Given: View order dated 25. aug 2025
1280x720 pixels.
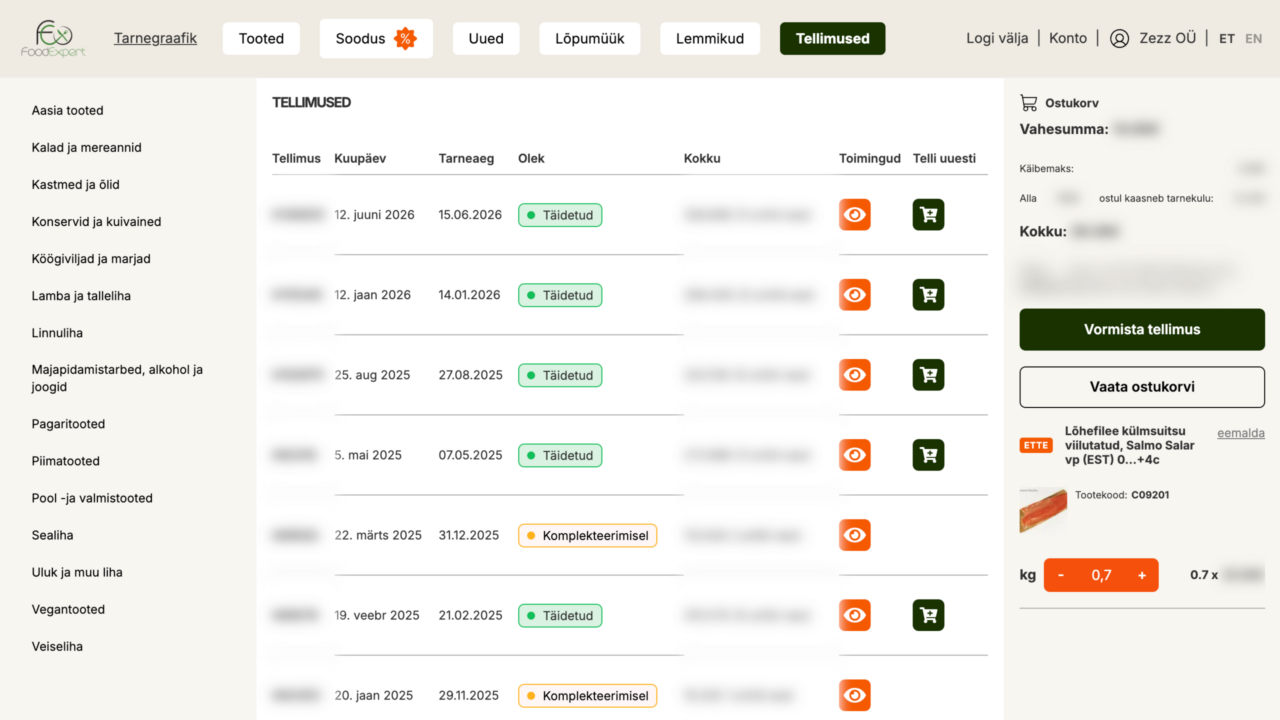Looking at the screenshot, I should [x=854, y=375].
